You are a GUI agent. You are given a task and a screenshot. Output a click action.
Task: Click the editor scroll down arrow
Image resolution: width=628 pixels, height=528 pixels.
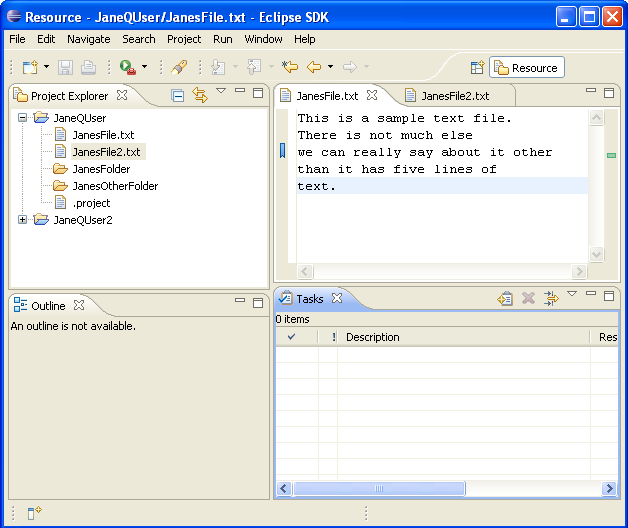pyautogui.click(x=596, y=254)
